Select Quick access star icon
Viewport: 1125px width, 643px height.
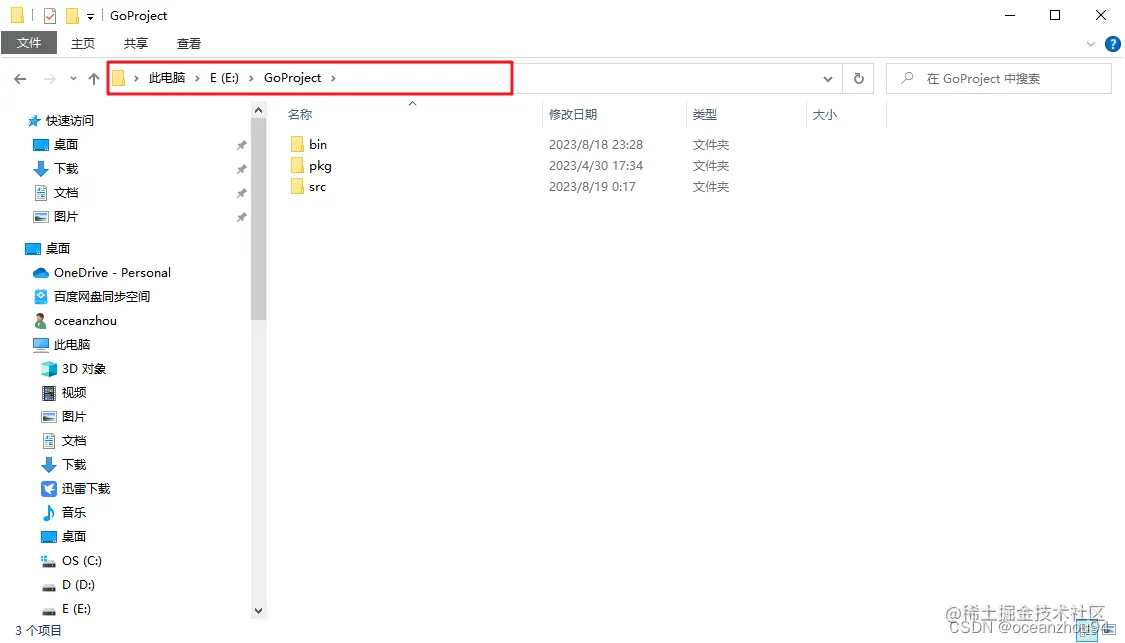point(34,121)
